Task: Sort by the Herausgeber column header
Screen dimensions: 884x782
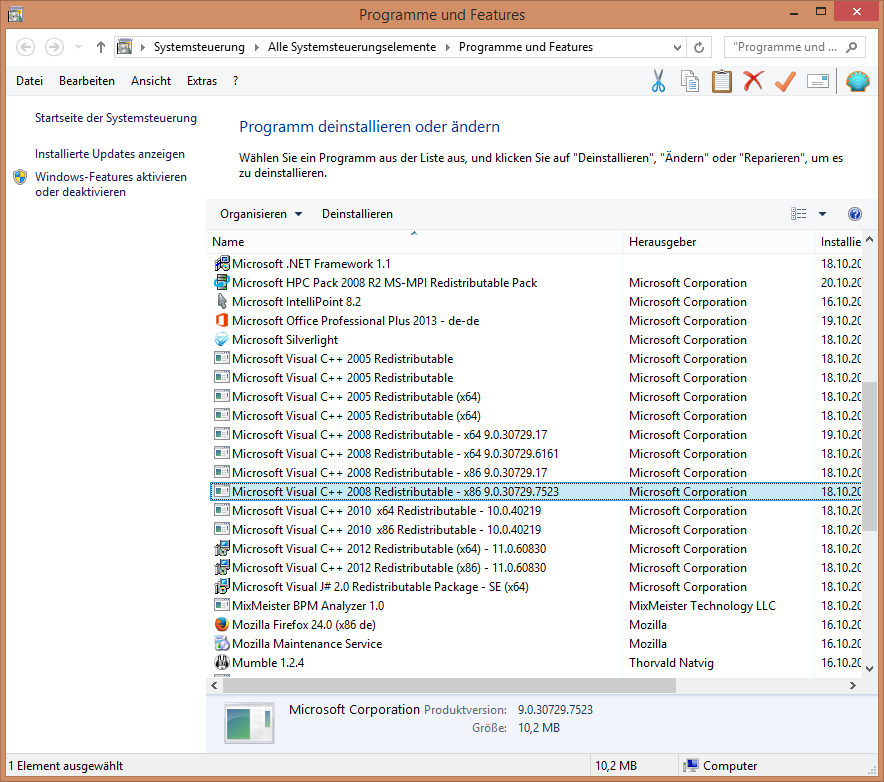Action: pyautogui.click(x=718, y=241)
